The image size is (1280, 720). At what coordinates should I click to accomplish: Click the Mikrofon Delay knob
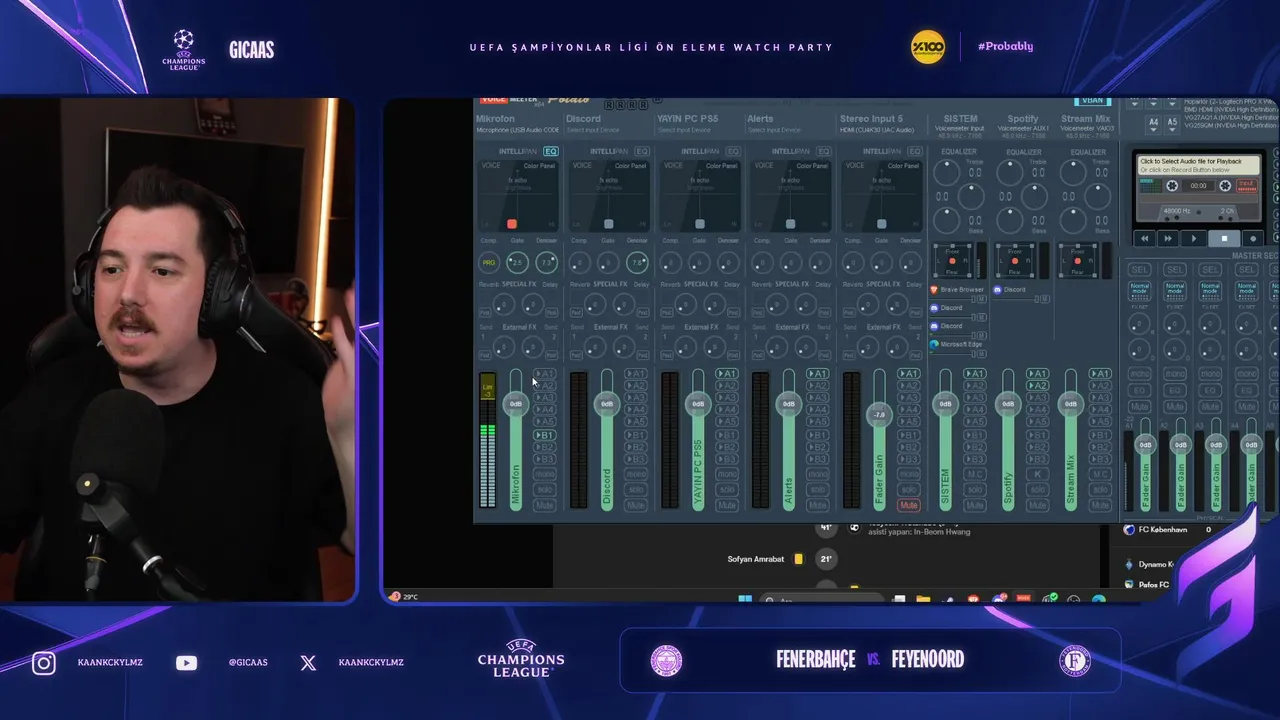(x=532, y=304)
